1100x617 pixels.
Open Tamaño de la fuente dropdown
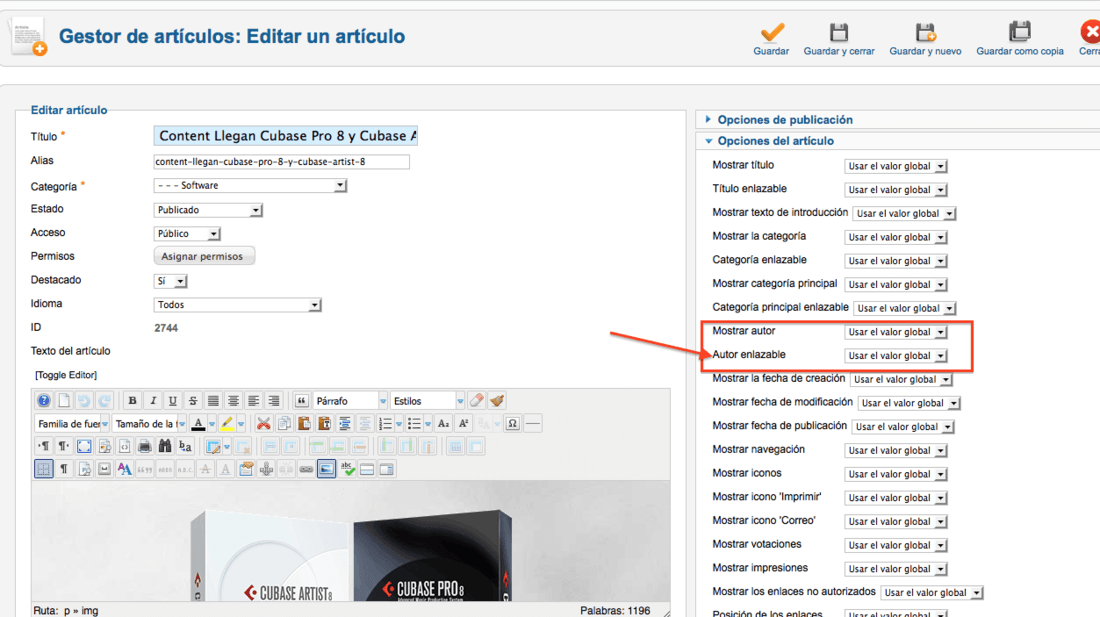[149, 423]
